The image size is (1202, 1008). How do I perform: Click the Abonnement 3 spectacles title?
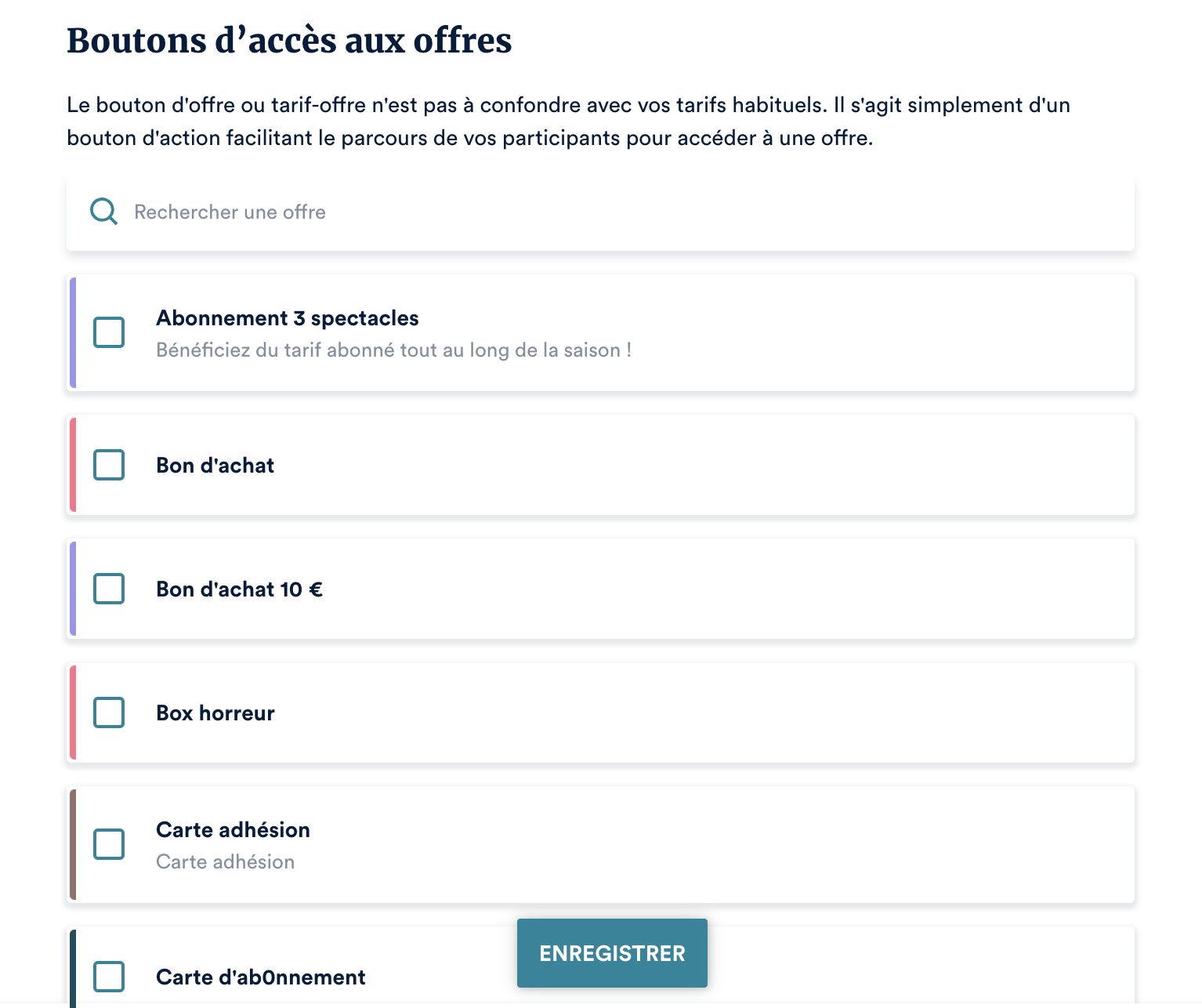click(287, 318)
